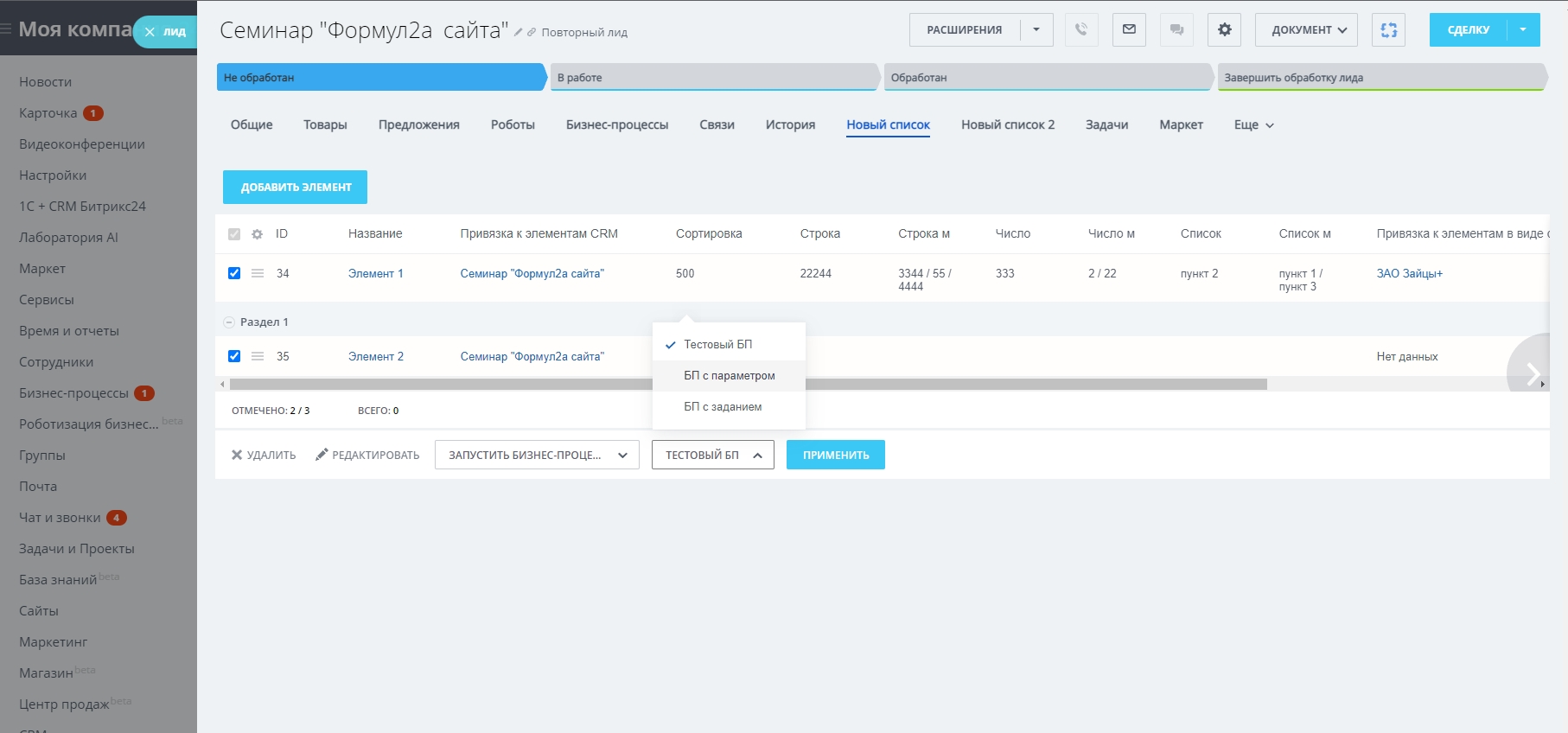Expand Запустить бизнес-процесс action dropdown
Screen dimensions: 1568x733
pos(537,455)
